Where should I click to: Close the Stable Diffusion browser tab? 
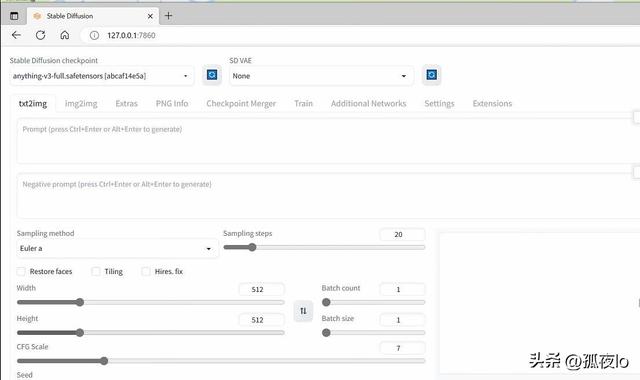tap(150, 16)
